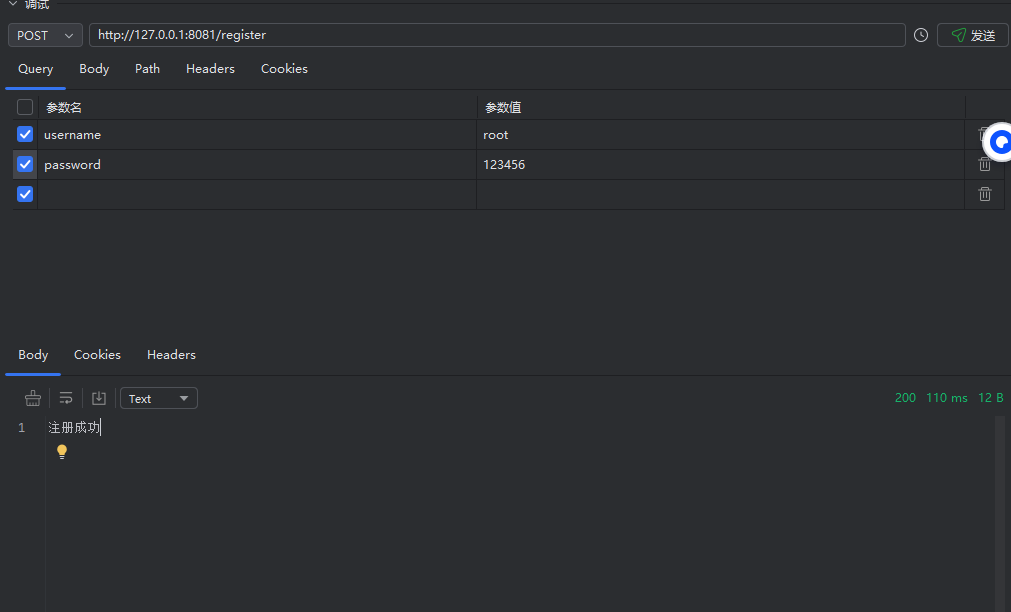The image size is (1011, 612).
Task: Click the 发送 send button
Action: pos(972,35)
